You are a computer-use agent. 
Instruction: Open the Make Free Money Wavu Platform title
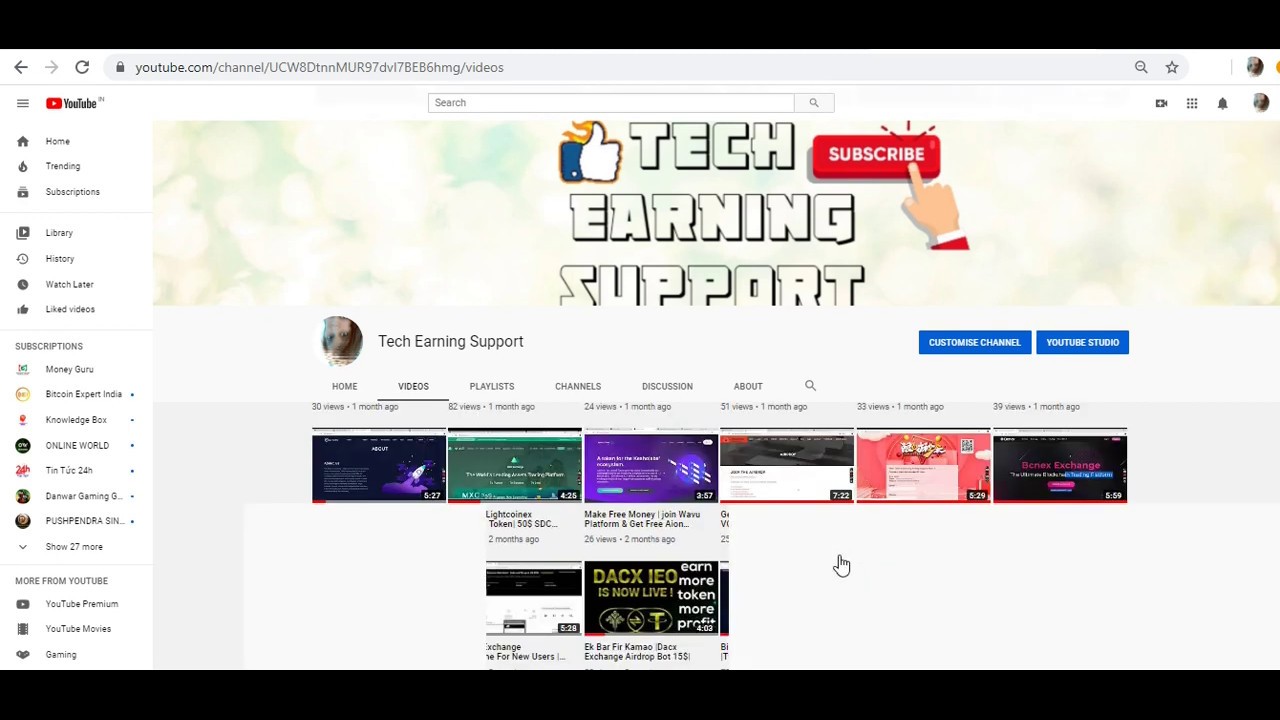(x=643, y=519)
